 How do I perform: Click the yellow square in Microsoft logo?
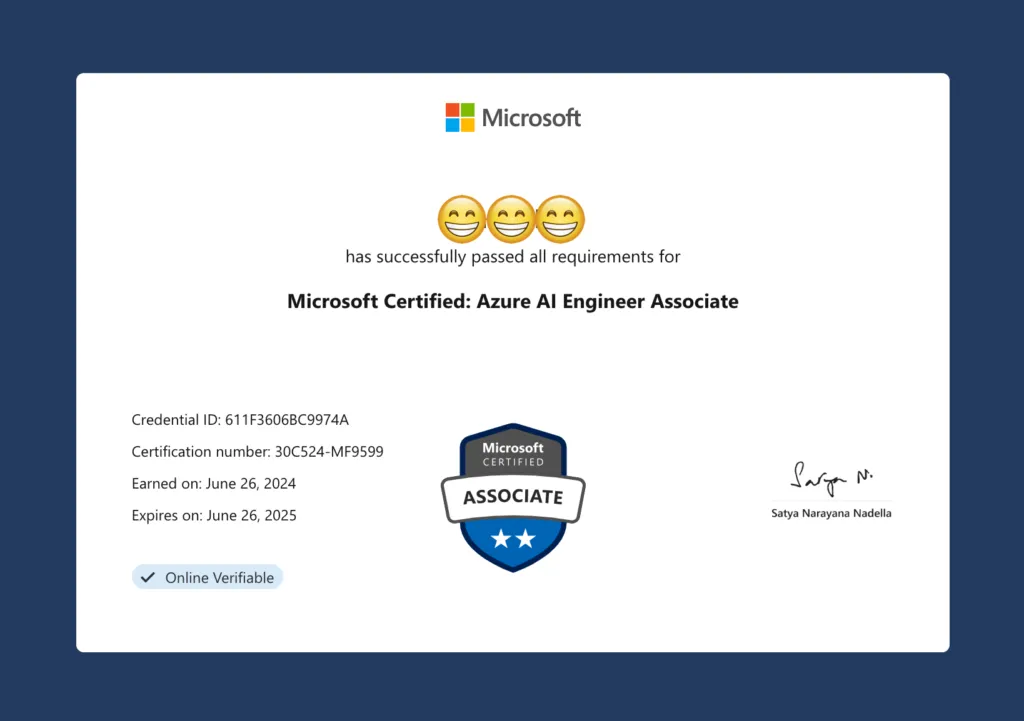[468, 125]
